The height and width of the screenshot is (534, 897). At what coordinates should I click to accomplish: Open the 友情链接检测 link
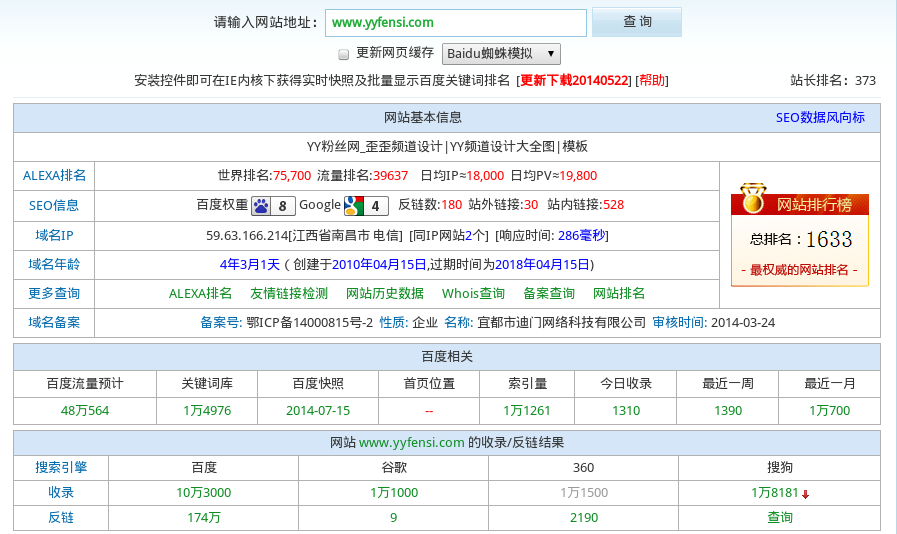(x=289, y=294)
